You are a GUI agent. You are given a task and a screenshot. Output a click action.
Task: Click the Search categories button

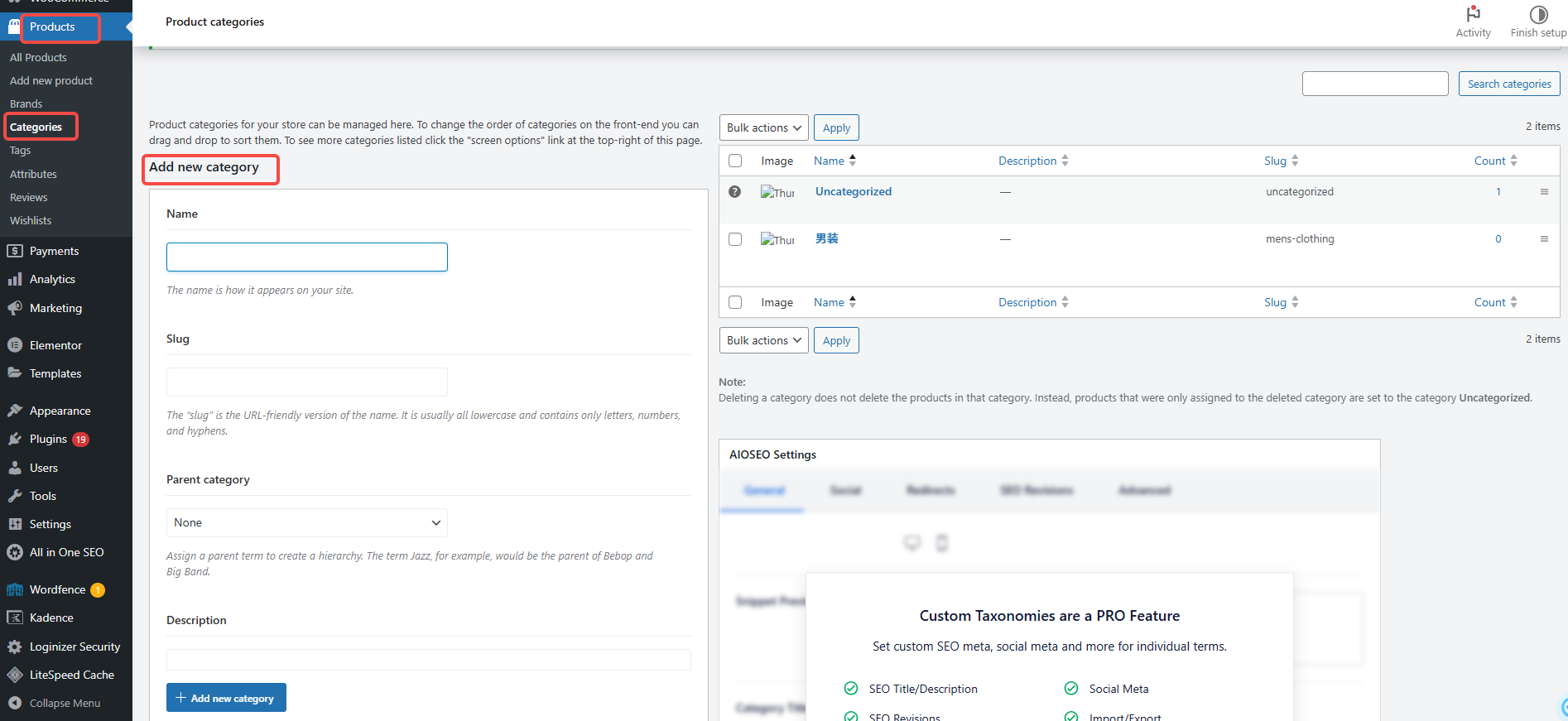click(1508, 84)
